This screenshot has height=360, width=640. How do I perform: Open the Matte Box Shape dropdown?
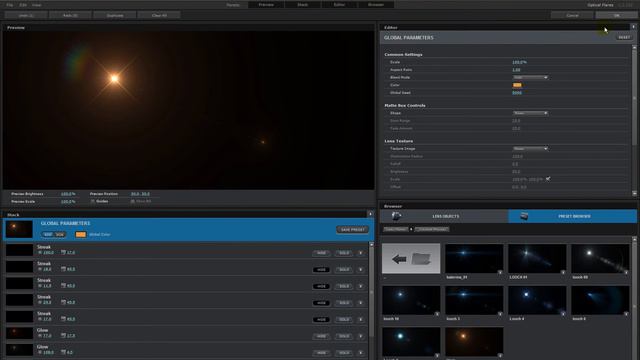[x=530, y=113]
